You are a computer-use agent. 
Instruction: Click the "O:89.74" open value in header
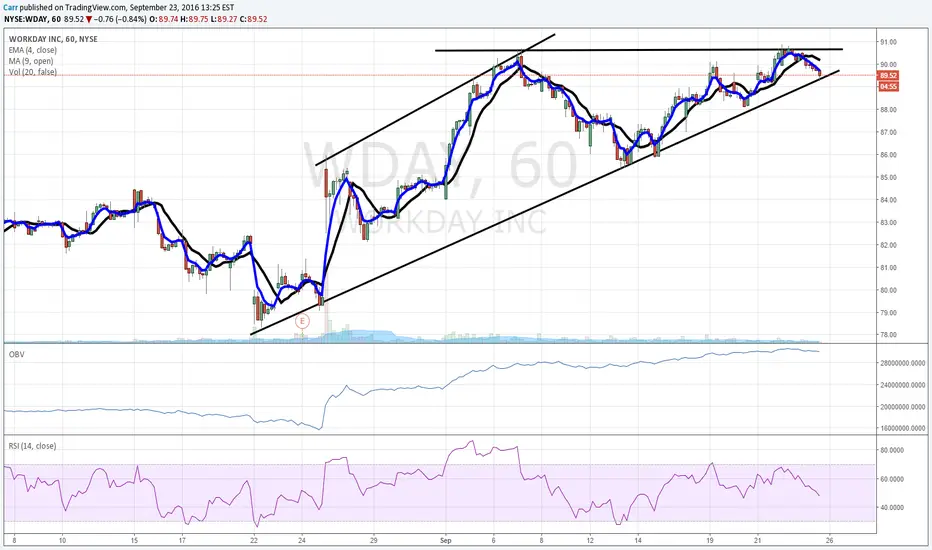tap(163, 19)
